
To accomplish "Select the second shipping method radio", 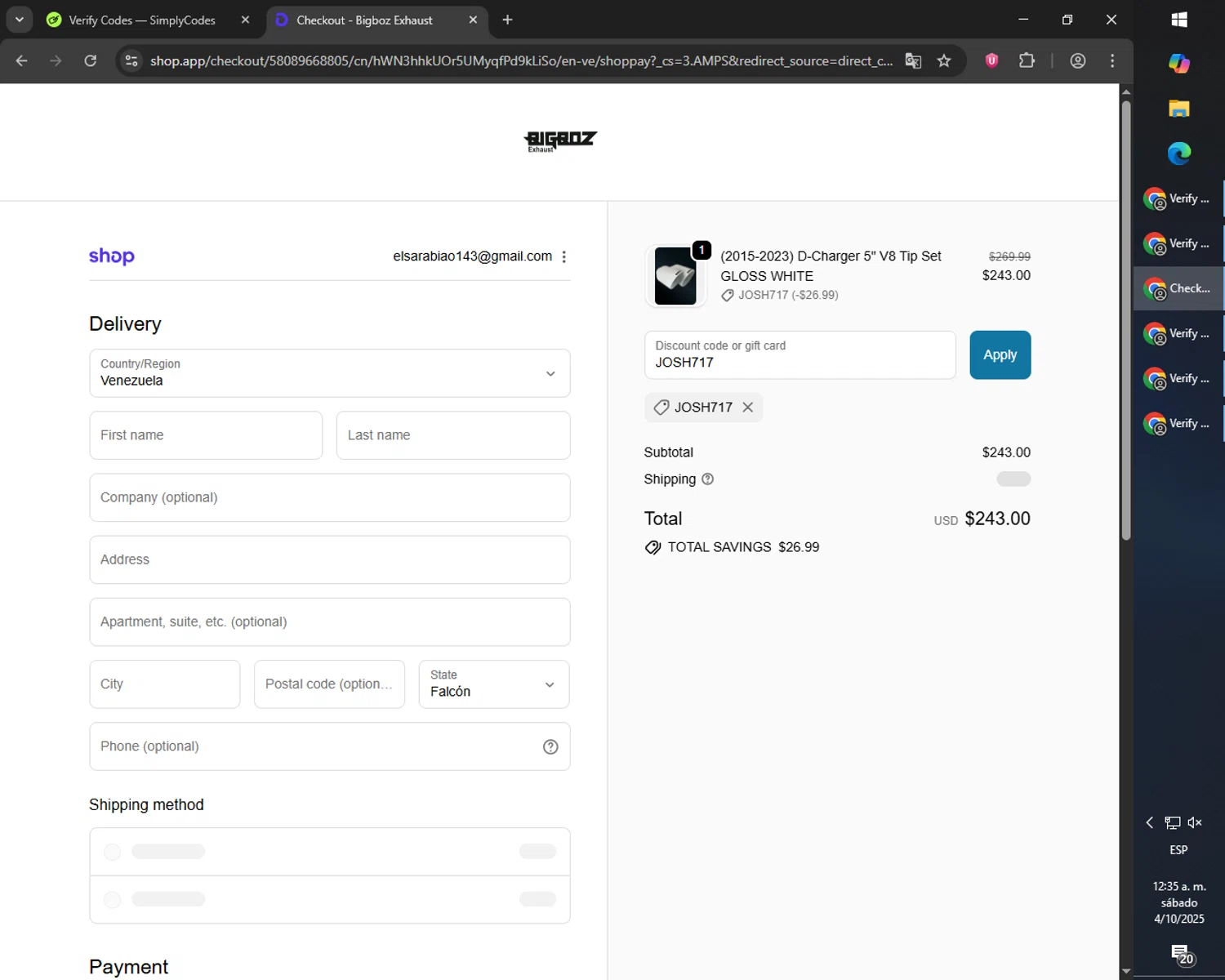I will (x=113, y=899).
